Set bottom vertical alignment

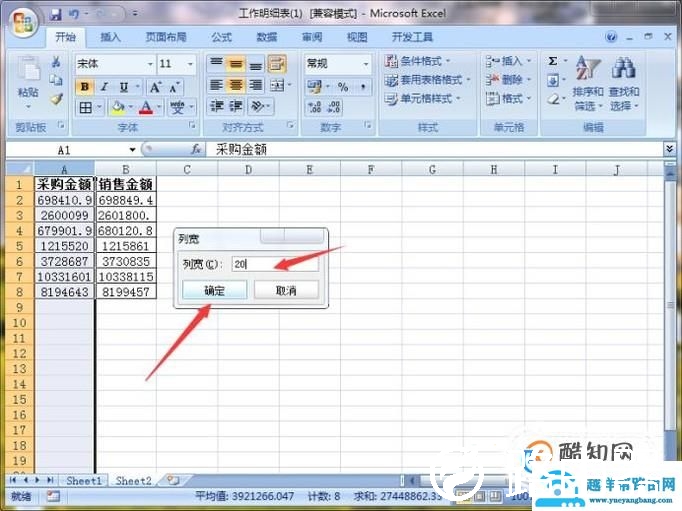[256, 64]
